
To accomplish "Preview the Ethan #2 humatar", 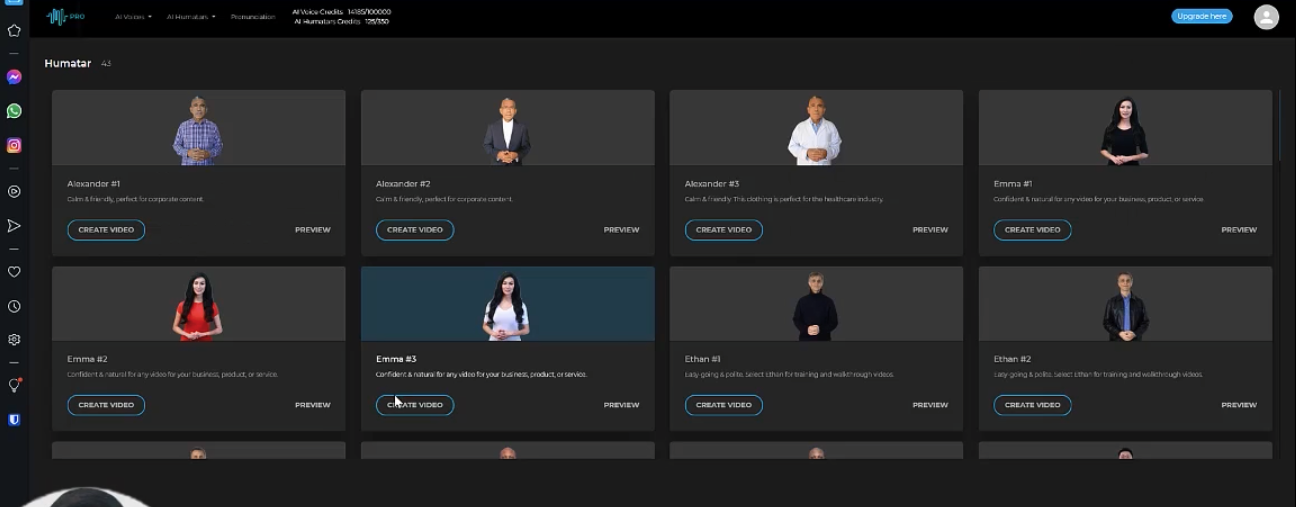I will (x=1239, y=405).
